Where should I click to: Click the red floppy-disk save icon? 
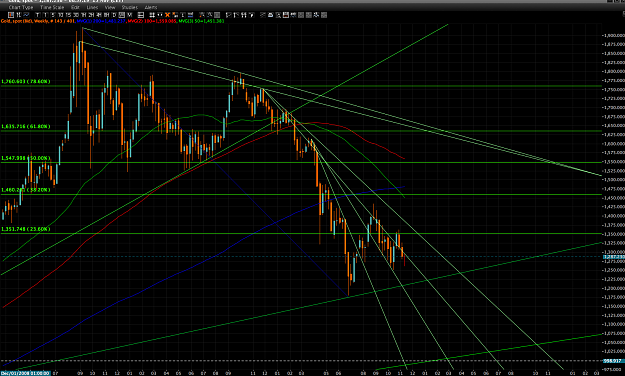coord(286,15)
